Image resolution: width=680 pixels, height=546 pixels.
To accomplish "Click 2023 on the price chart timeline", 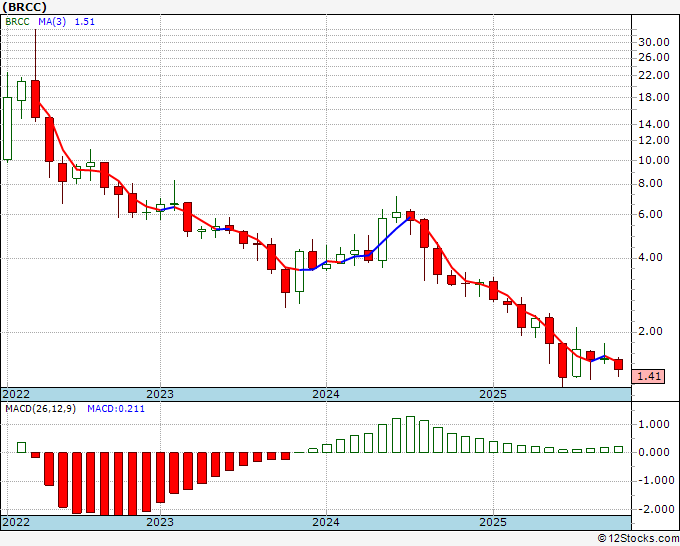I will (x=160, y=394).
